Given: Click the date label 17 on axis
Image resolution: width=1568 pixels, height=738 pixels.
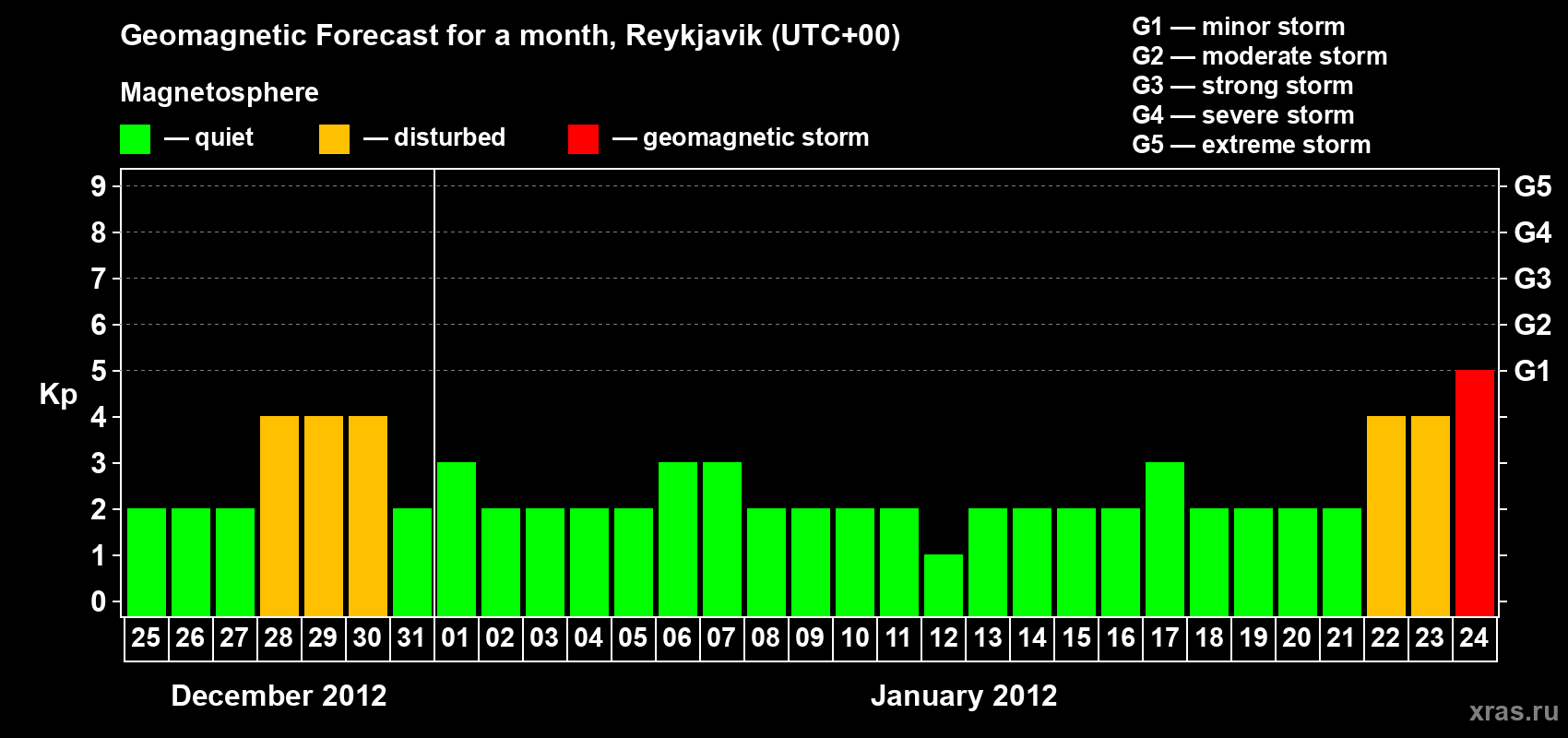Looking at the screenshot, I should [1164, 637].
